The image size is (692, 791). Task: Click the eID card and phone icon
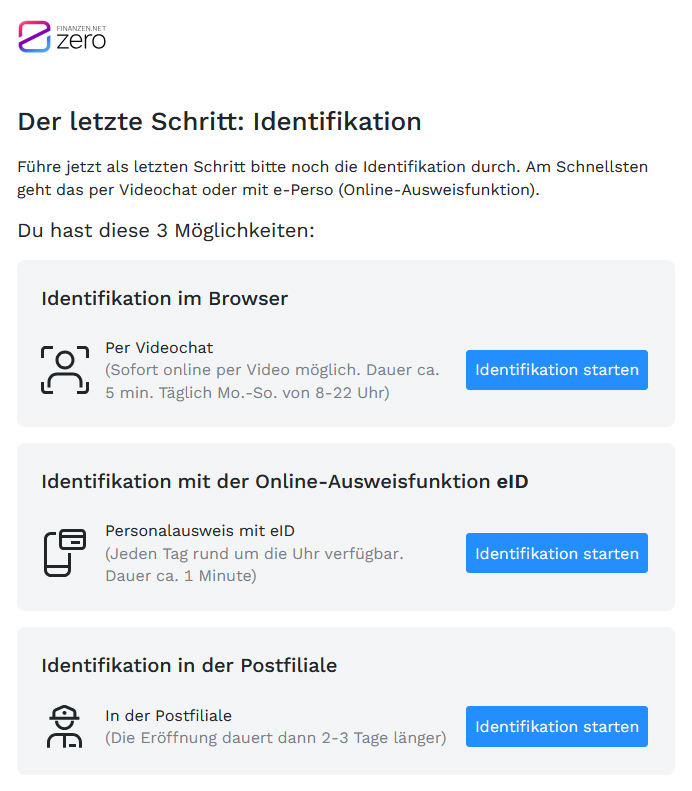click(65, 553)
